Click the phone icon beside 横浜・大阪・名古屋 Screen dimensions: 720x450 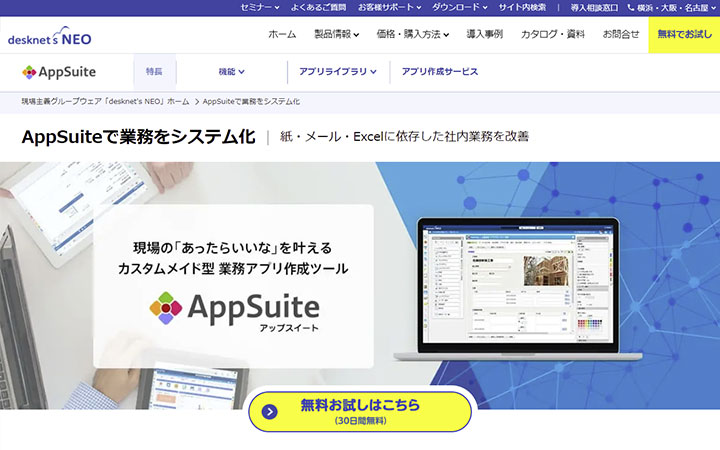(631, 7)
